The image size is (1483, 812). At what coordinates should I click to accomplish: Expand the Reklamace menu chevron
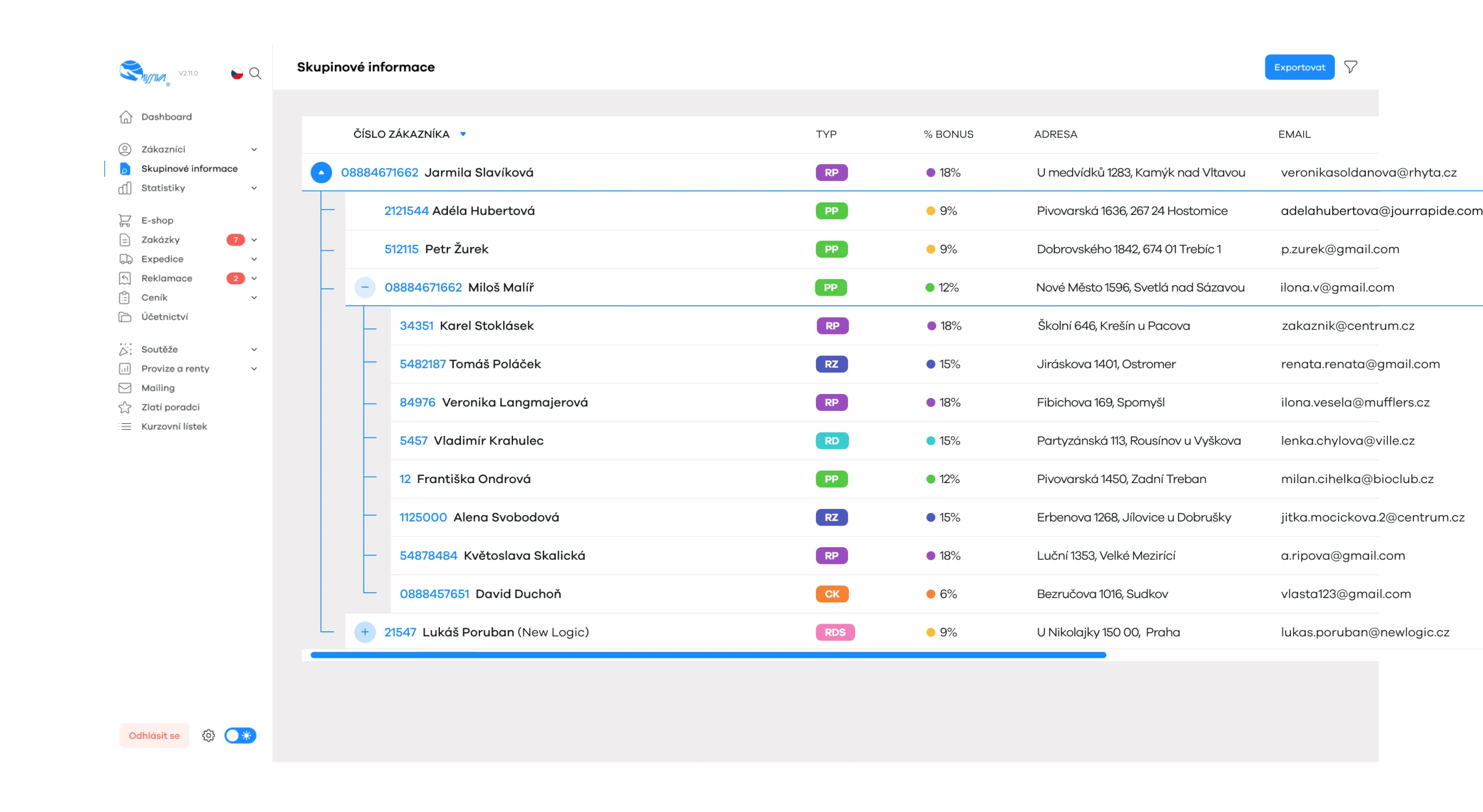point(254,278)
